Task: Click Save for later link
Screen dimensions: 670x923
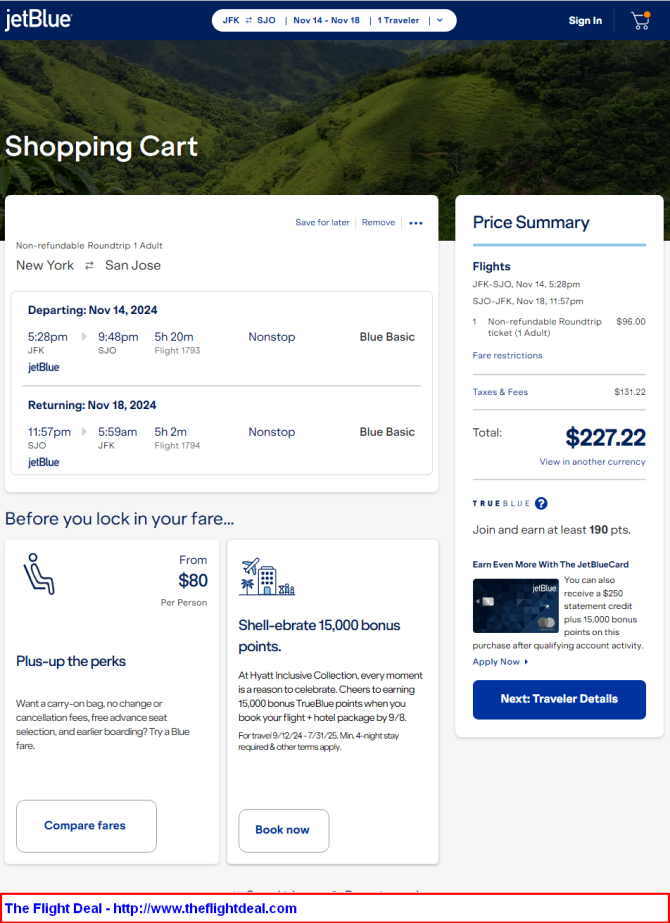Action: coord(322,223)
